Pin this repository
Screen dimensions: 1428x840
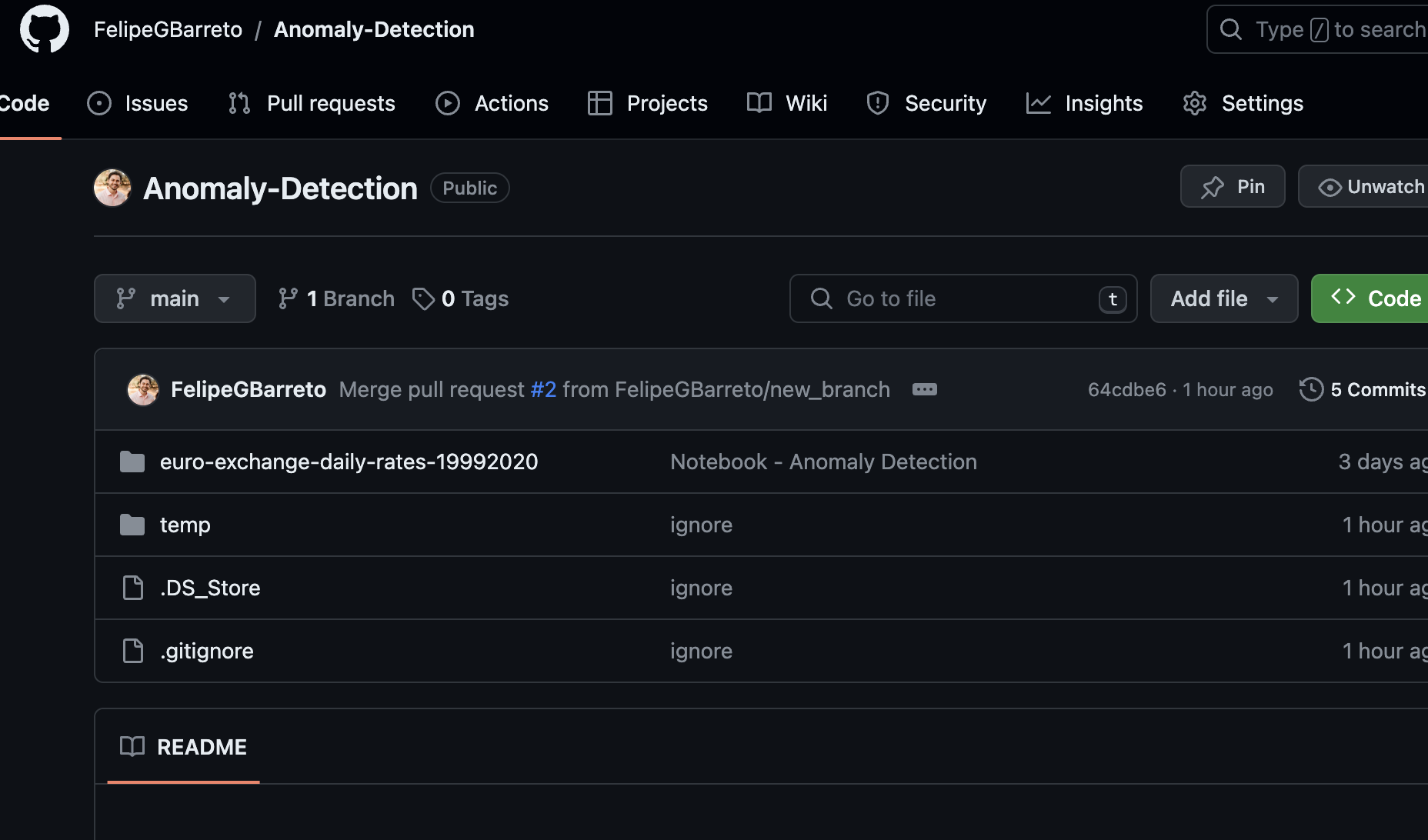click(x=1233, y=186)
